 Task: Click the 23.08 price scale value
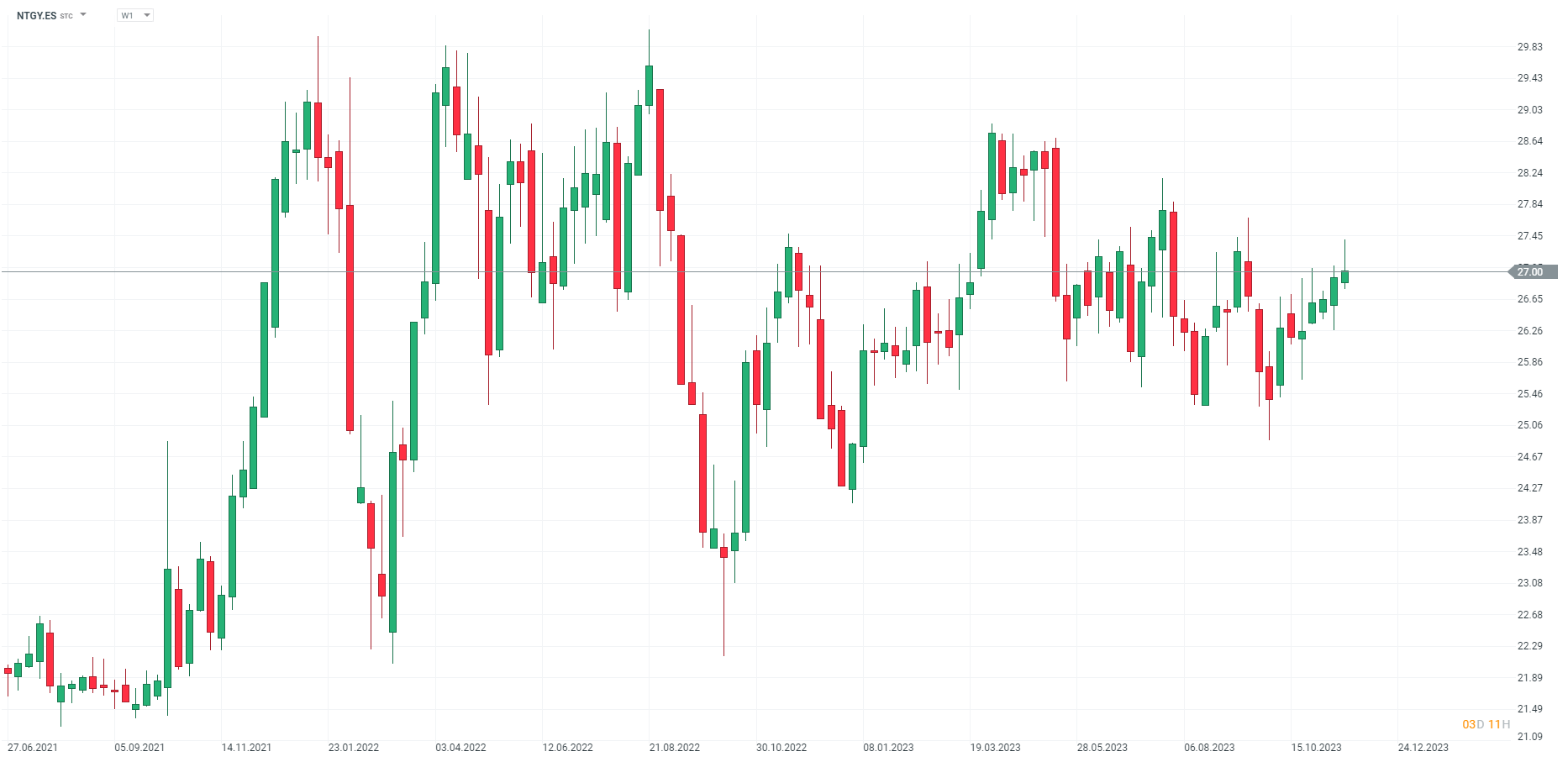[1529, 583]
